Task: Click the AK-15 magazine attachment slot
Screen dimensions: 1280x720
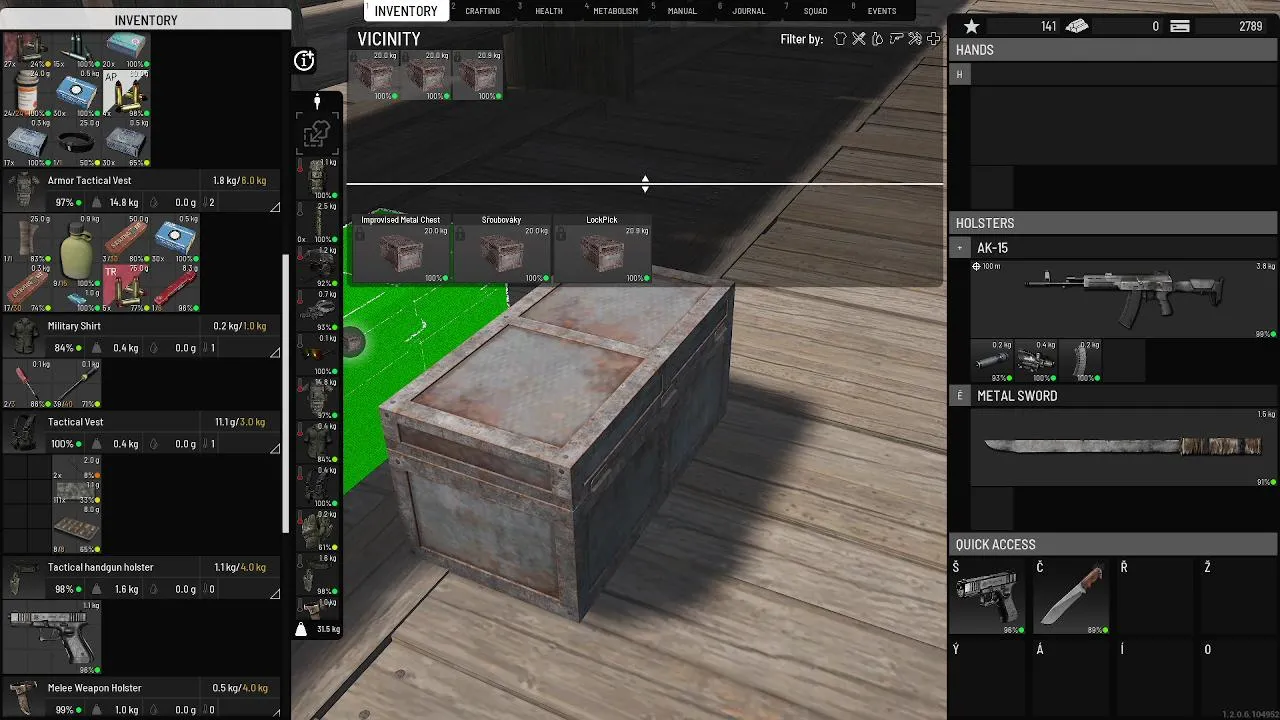Action: [1079, 360]
